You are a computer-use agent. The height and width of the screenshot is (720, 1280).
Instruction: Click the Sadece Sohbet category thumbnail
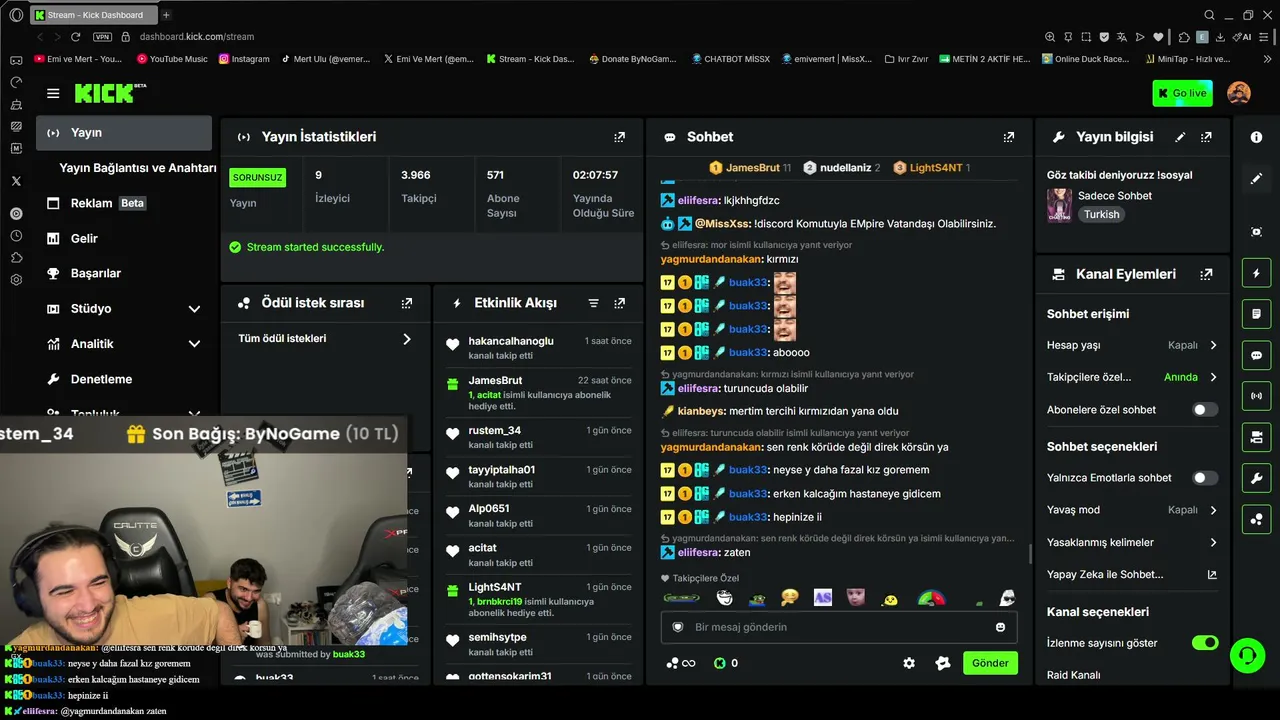tap(1059, 205)
